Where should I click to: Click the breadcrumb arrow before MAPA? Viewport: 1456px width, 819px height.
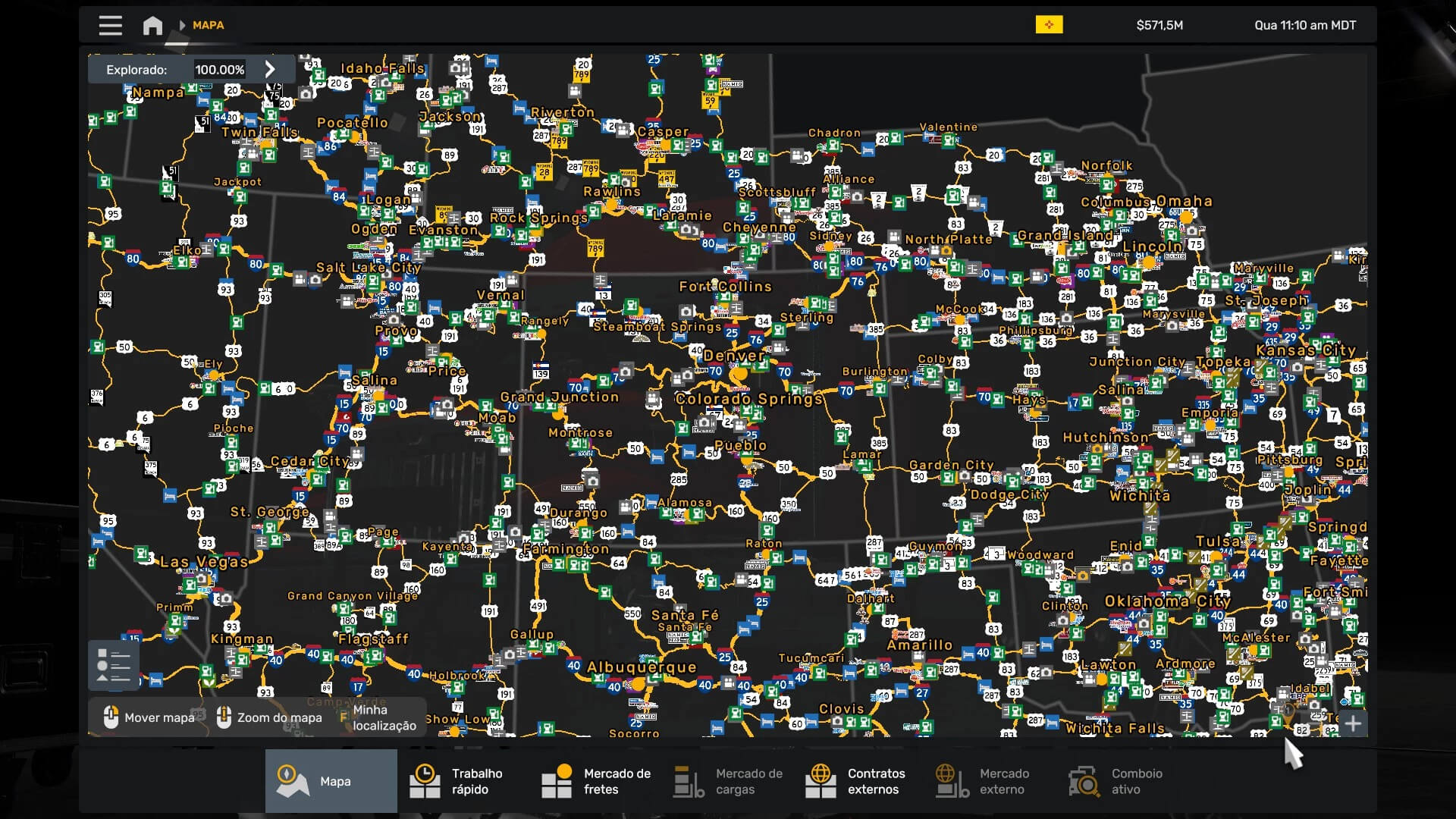point(182,25)
